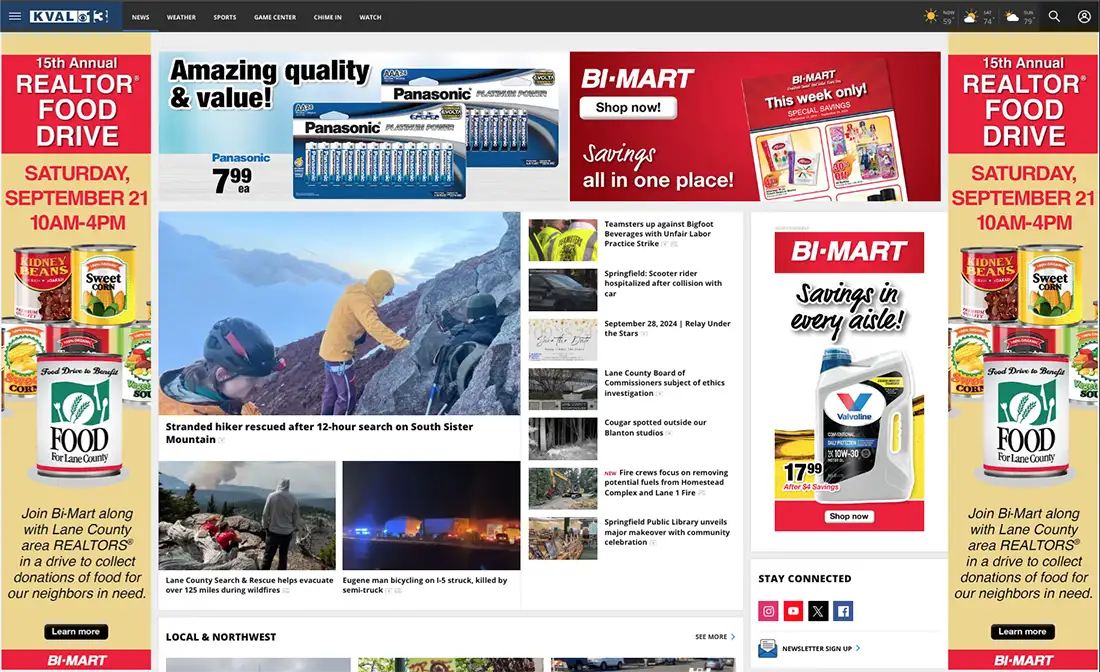1100x672 pixels.
Task: Click the current weather sun icon
Action: coord(930,16)
